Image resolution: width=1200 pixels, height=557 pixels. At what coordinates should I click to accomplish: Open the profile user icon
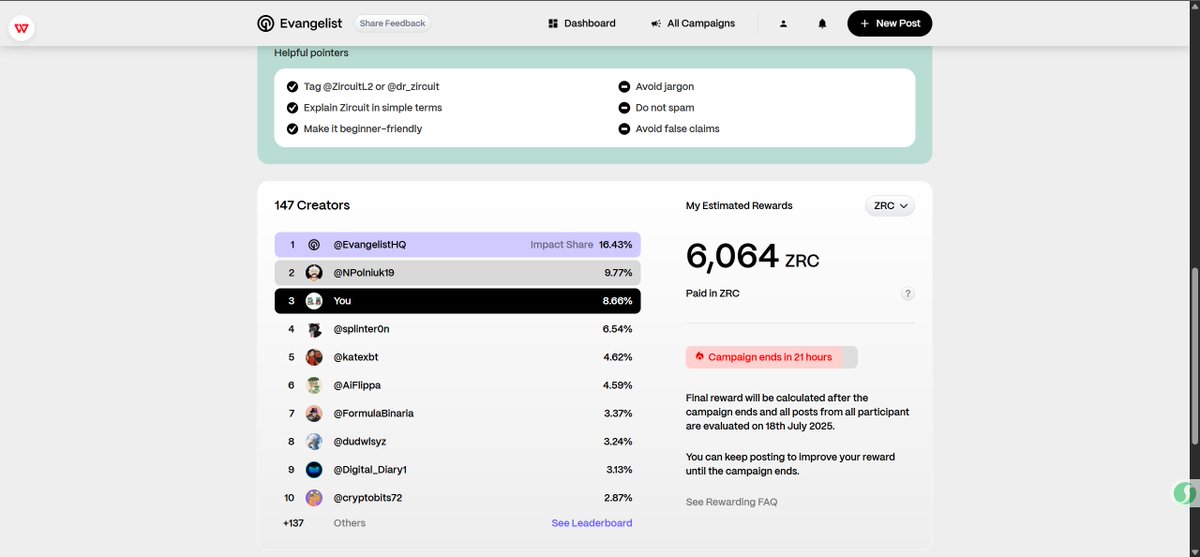click(783, 23)
